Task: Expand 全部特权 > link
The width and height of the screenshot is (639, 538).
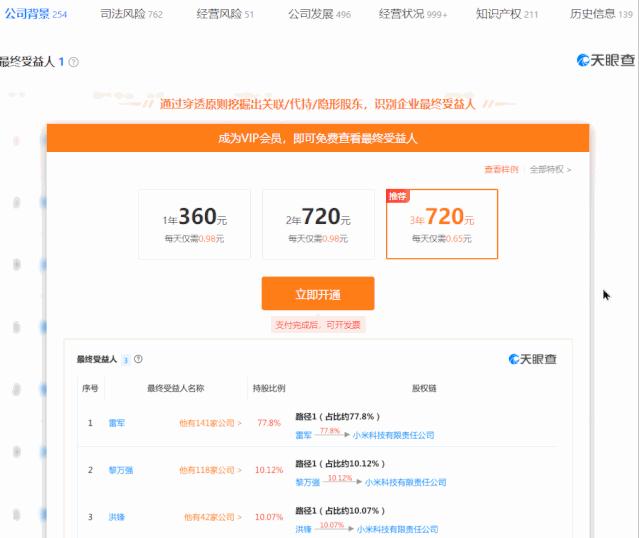Action: [x=550, y=169]
